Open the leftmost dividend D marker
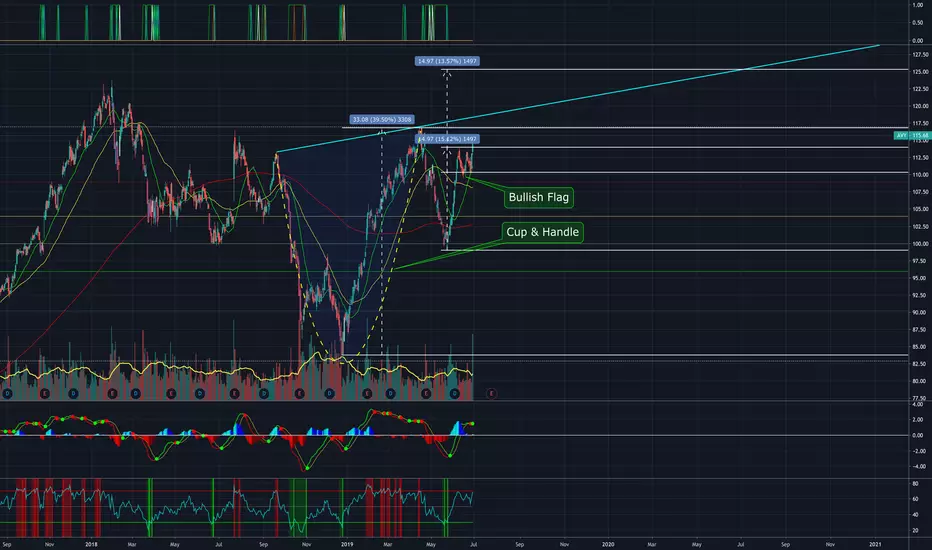 pyautogui.click(x=7, y=394)
